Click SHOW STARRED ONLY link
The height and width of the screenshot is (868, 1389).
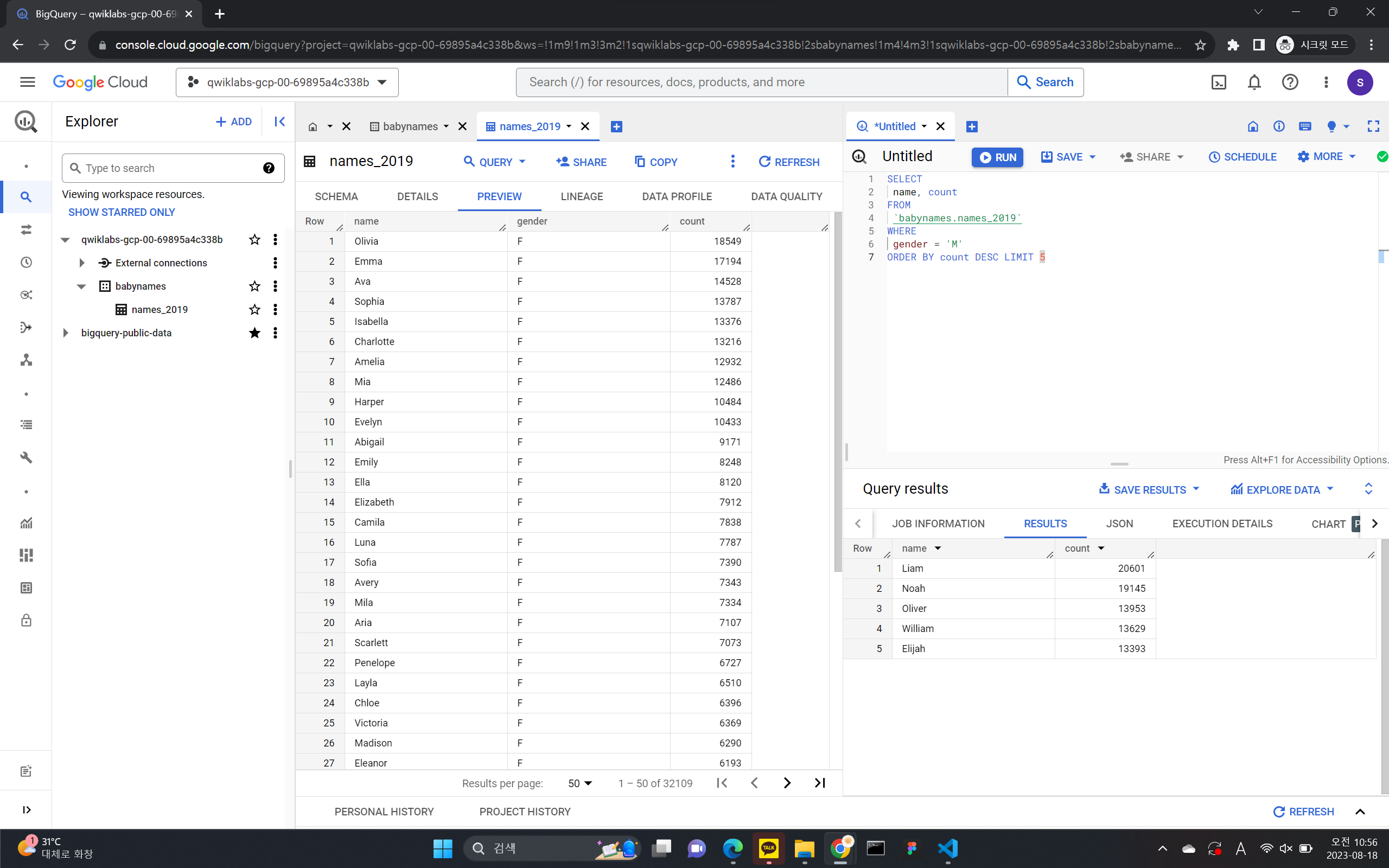coord(122,212)
